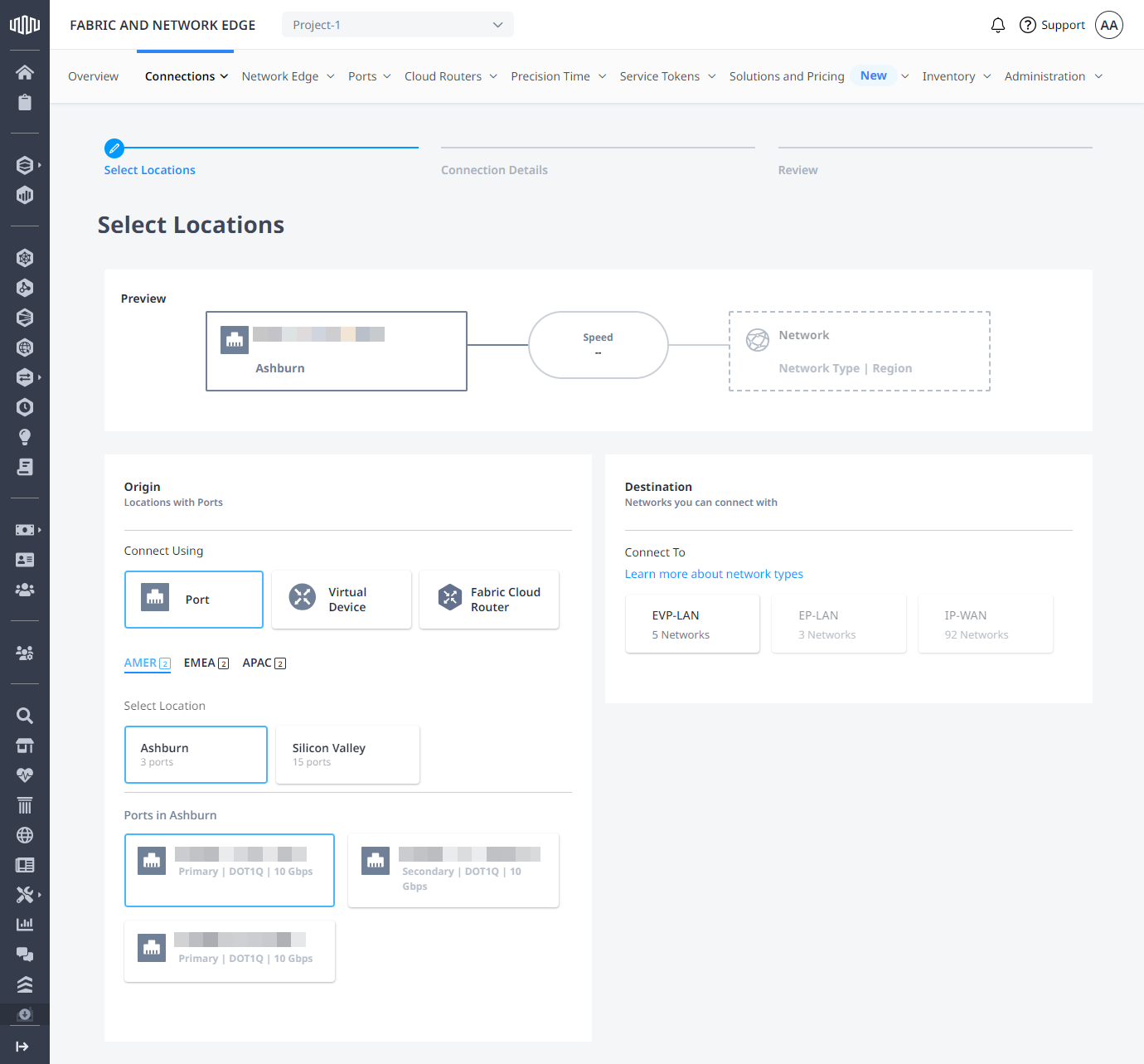Select the Silicon Valley location card
The height and width of the screenshot is (1064, 1144).
[x=348, y=755]
